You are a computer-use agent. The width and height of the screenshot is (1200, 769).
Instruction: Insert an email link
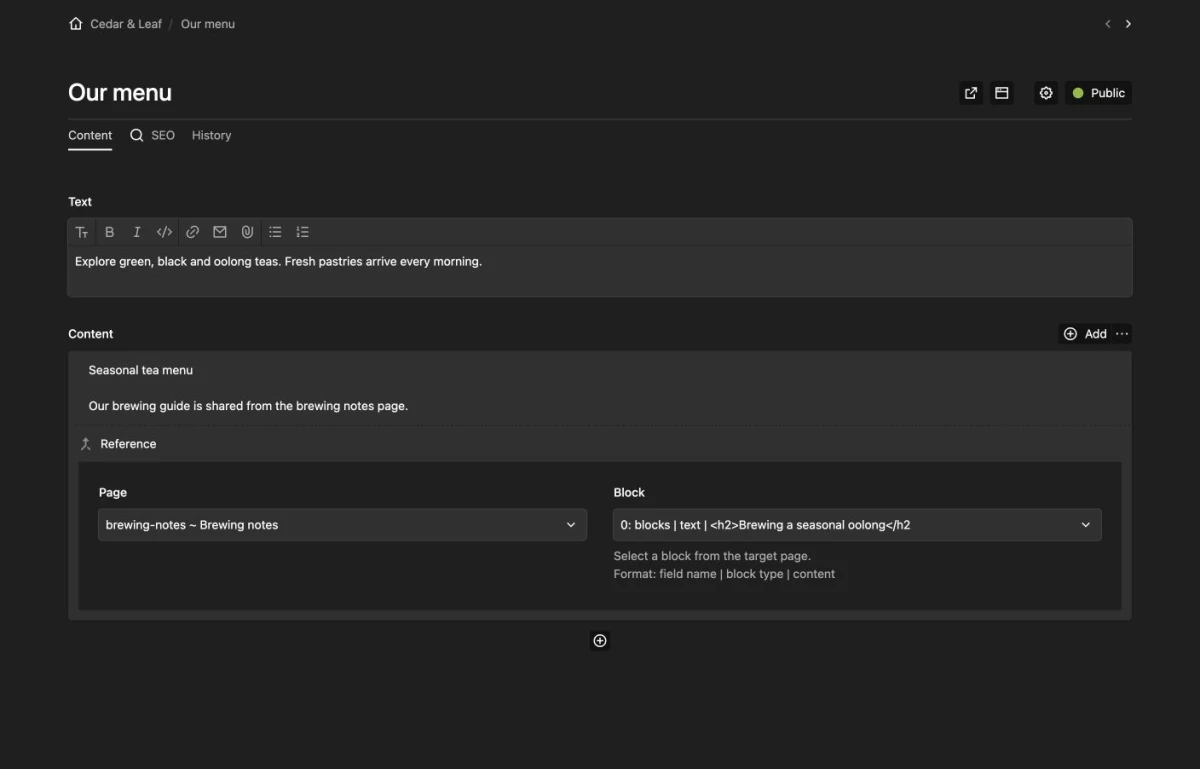point(220,232)
